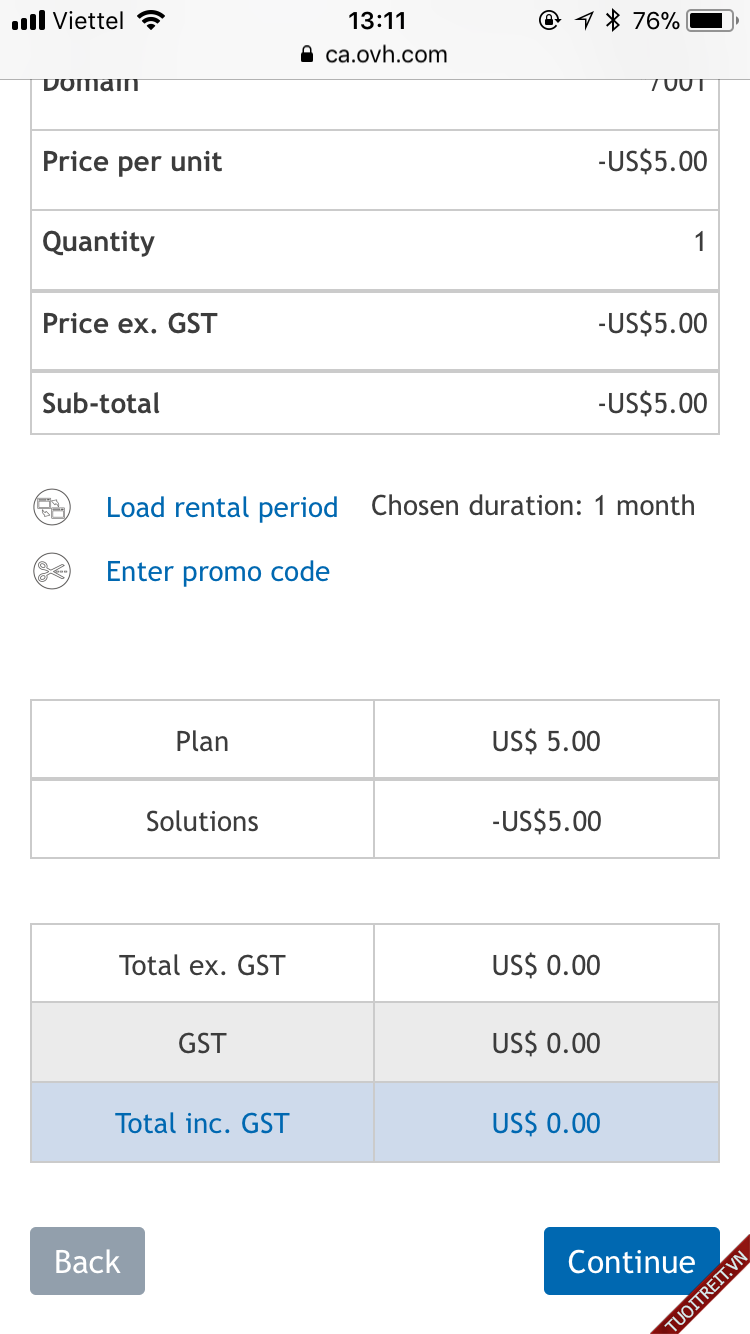Image resolution: width=750 pixels, height=1334 pixels.
Task: Click the rental period icon
Action: [x=52, y=508]
